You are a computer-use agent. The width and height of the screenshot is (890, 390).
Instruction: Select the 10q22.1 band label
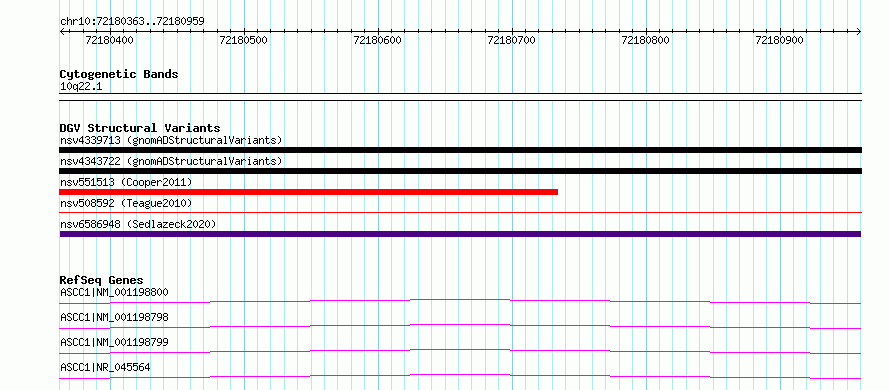coord(81,87)
